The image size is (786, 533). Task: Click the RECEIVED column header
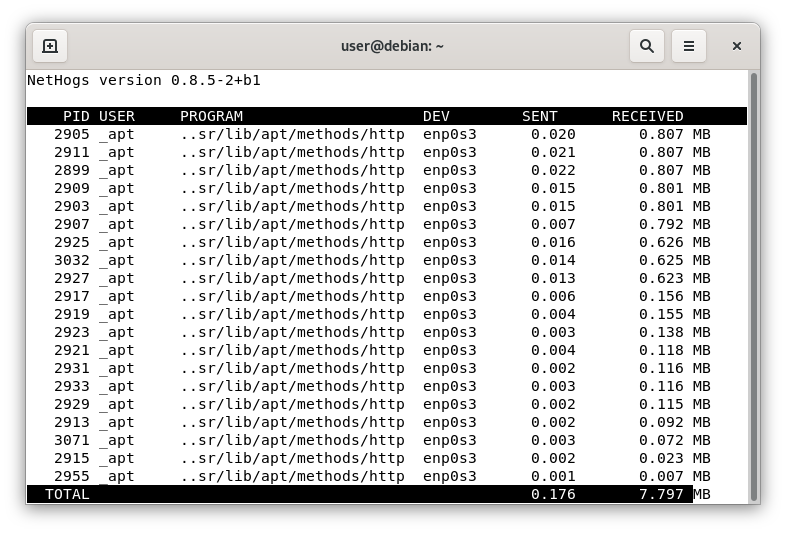(x=648, y=116)
